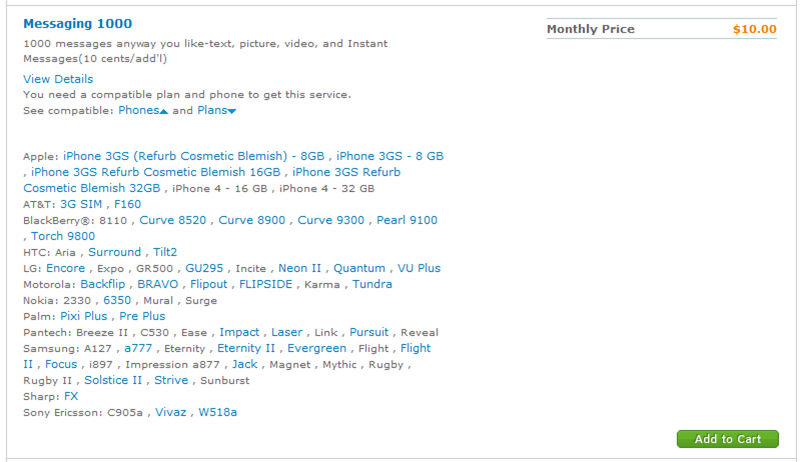
Task: Click the Add to Cart button
Action: 727,439
